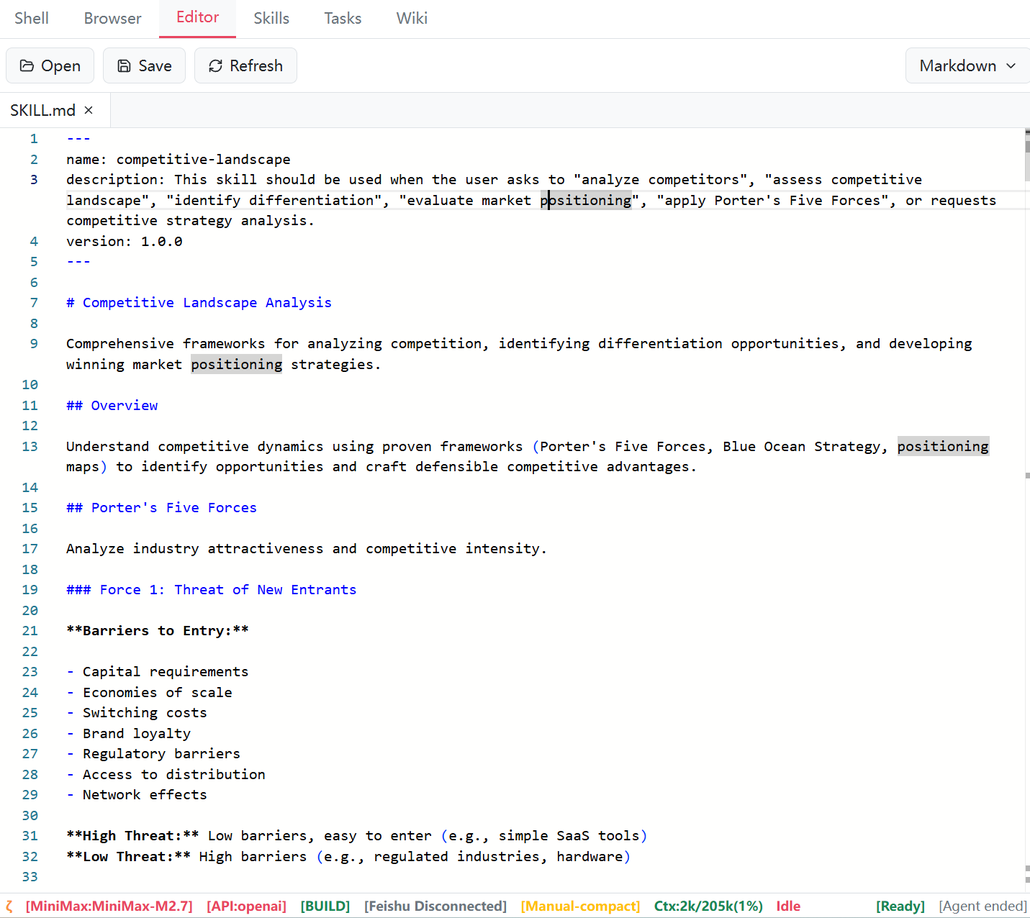Open the Markdown language dropdown
Screen dimensions: 1030x918
[x=966, y=65]
